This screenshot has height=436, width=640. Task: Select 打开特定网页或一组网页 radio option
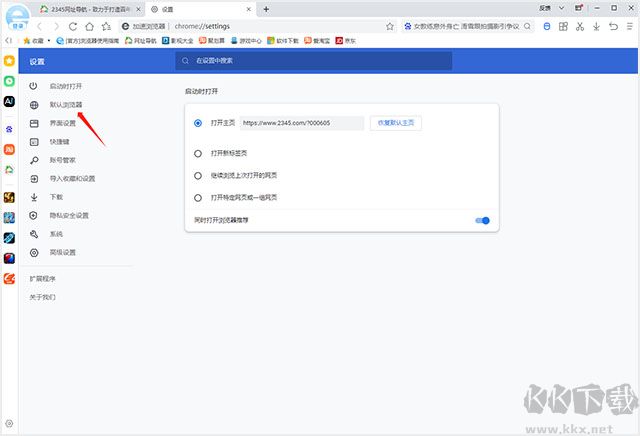[198, 198]
